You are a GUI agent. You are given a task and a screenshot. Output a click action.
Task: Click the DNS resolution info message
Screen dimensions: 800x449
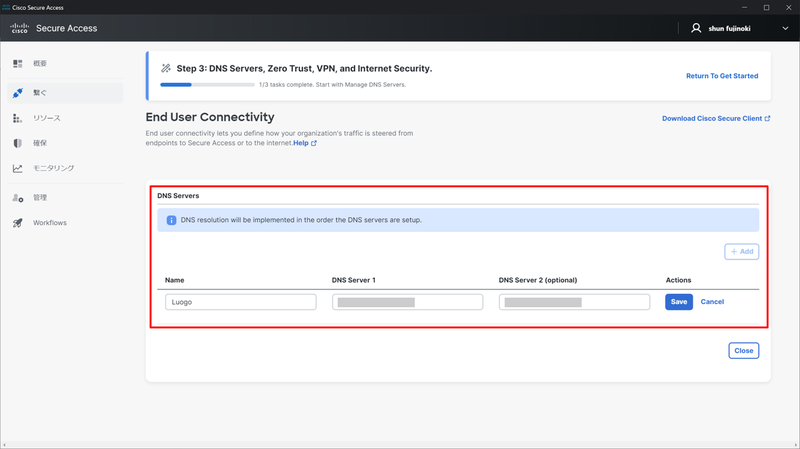[x=301, y=220]
